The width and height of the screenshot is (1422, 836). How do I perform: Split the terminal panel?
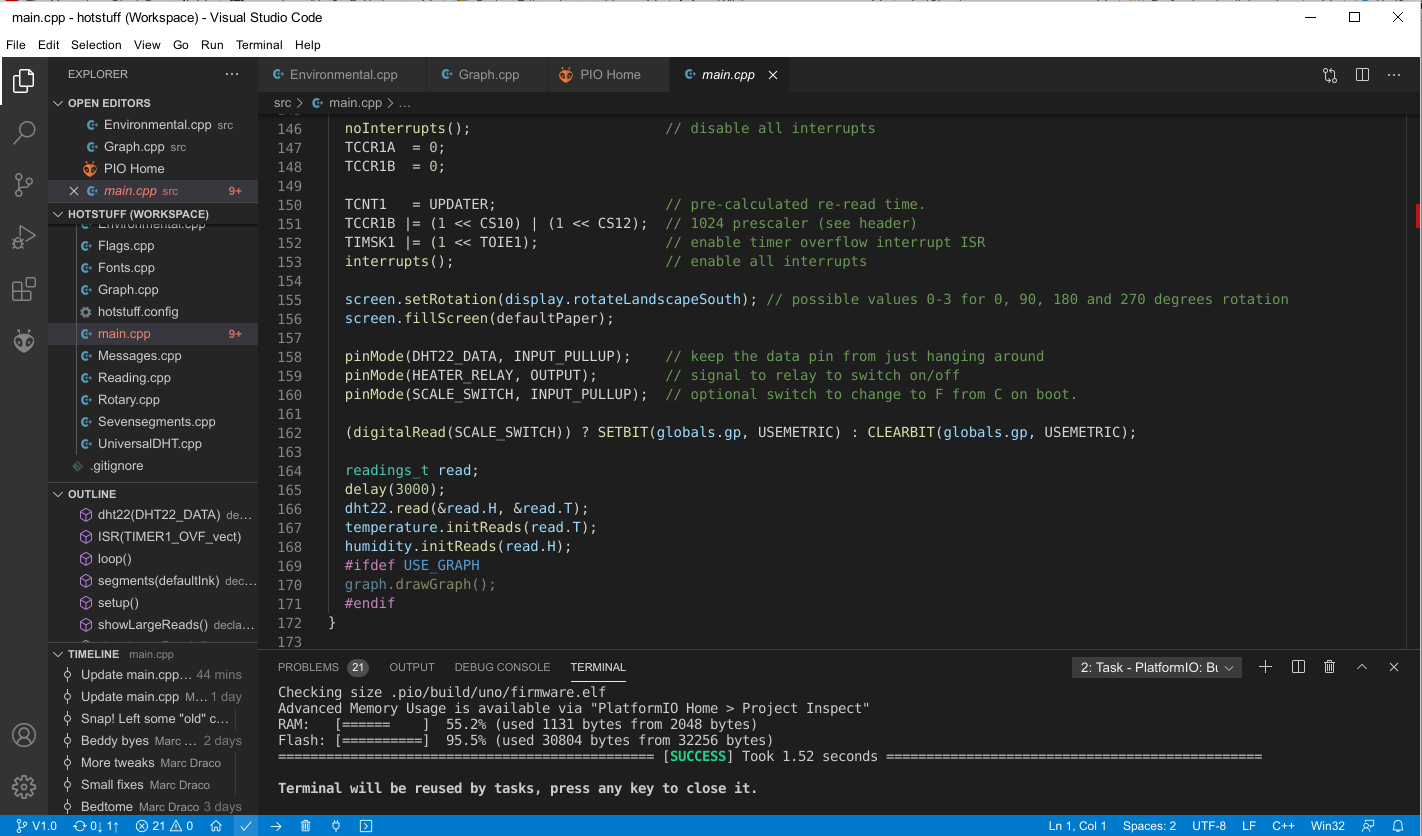coord(1298,667)
